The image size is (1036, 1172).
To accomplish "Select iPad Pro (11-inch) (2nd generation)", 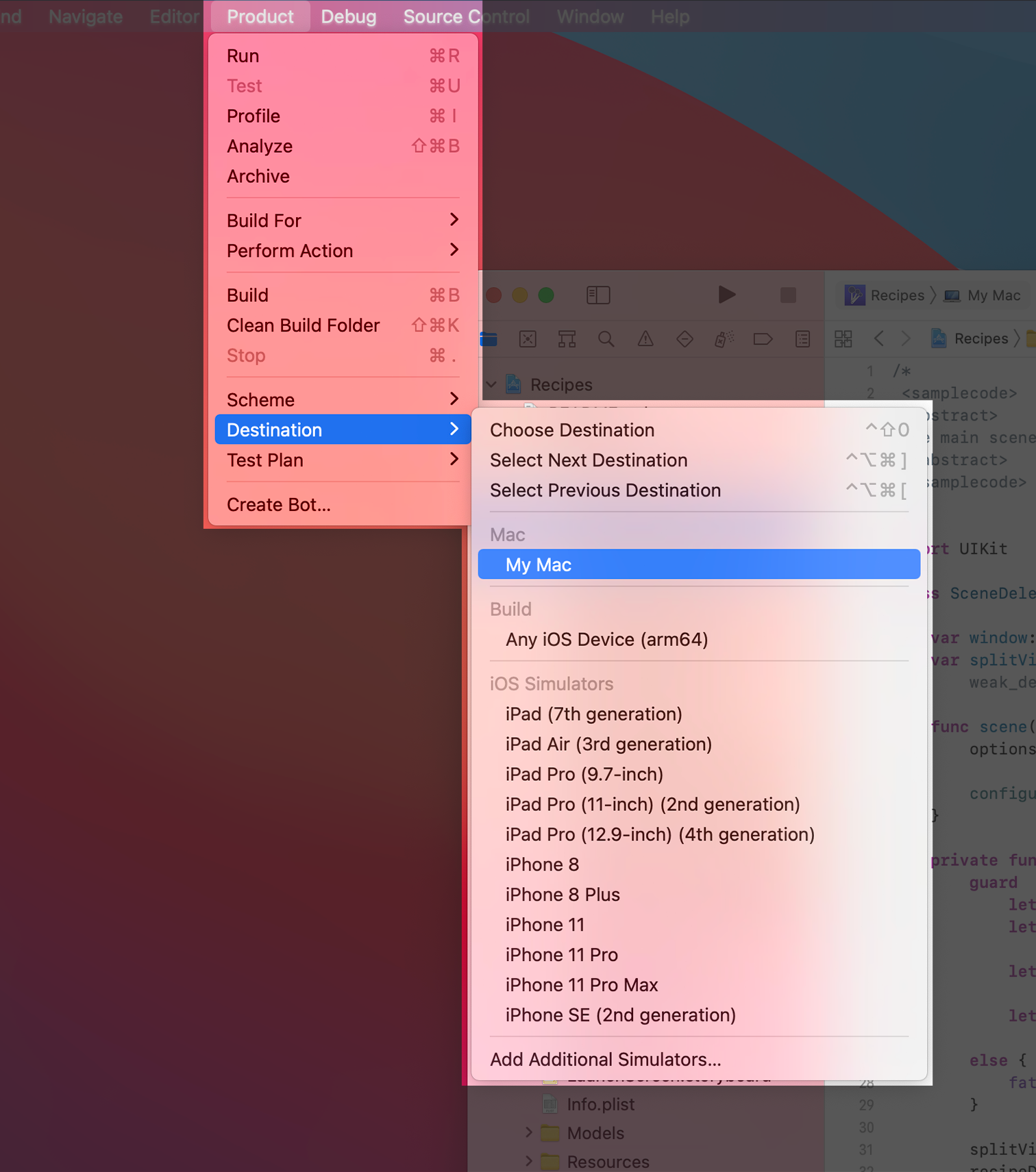I will [699, 805].
